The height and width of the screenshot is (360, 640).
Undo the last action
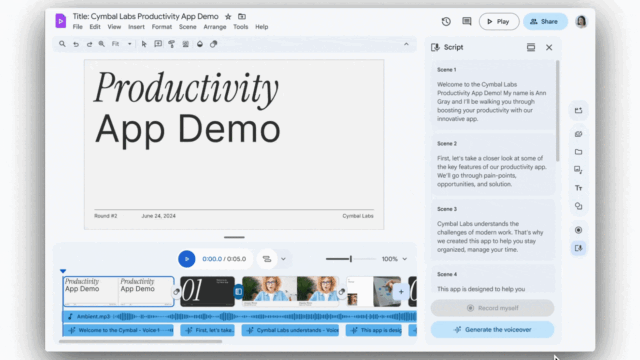click(76, 44)
